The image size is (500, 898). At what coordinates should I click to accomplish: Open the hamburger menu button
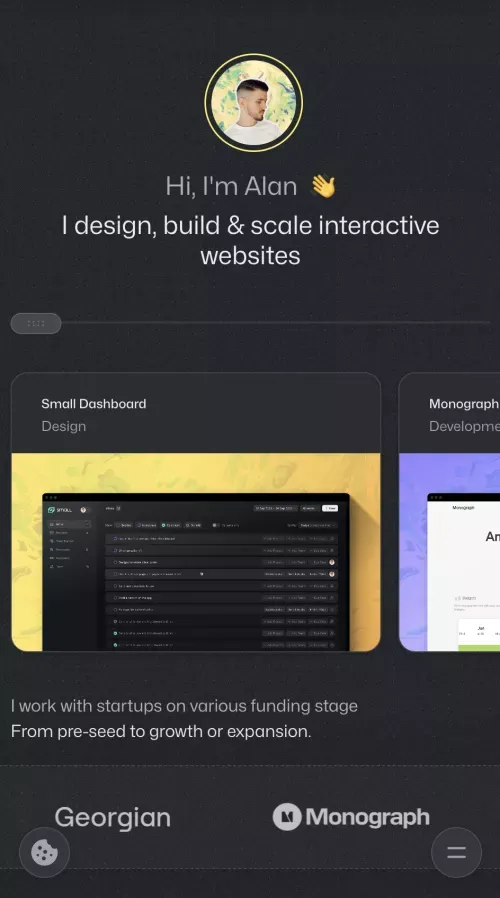pos(456,852)
